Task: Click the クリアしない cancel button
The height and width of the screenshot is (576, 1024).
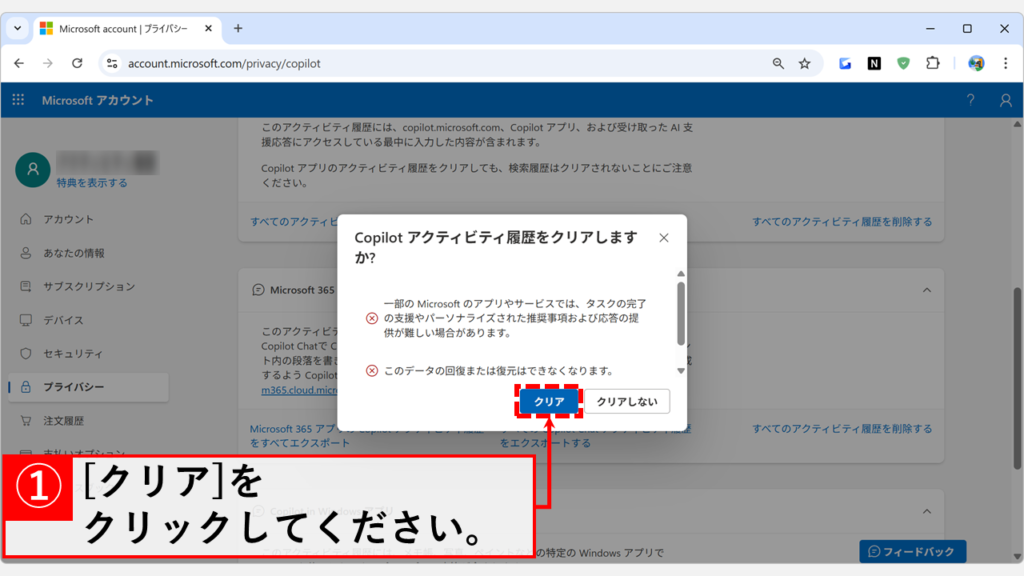Action: pyautogui.click(x=627, y=401)
